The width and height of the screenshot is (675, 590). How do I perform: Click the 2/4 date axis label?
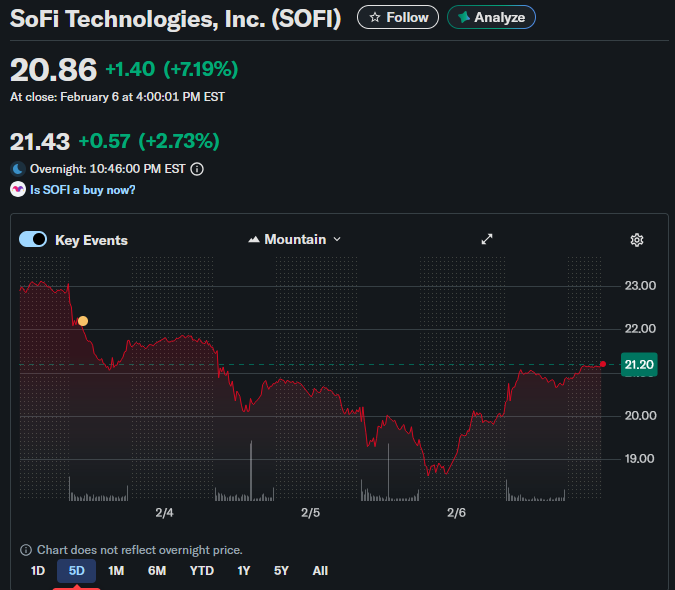click(x=164, y=513)
